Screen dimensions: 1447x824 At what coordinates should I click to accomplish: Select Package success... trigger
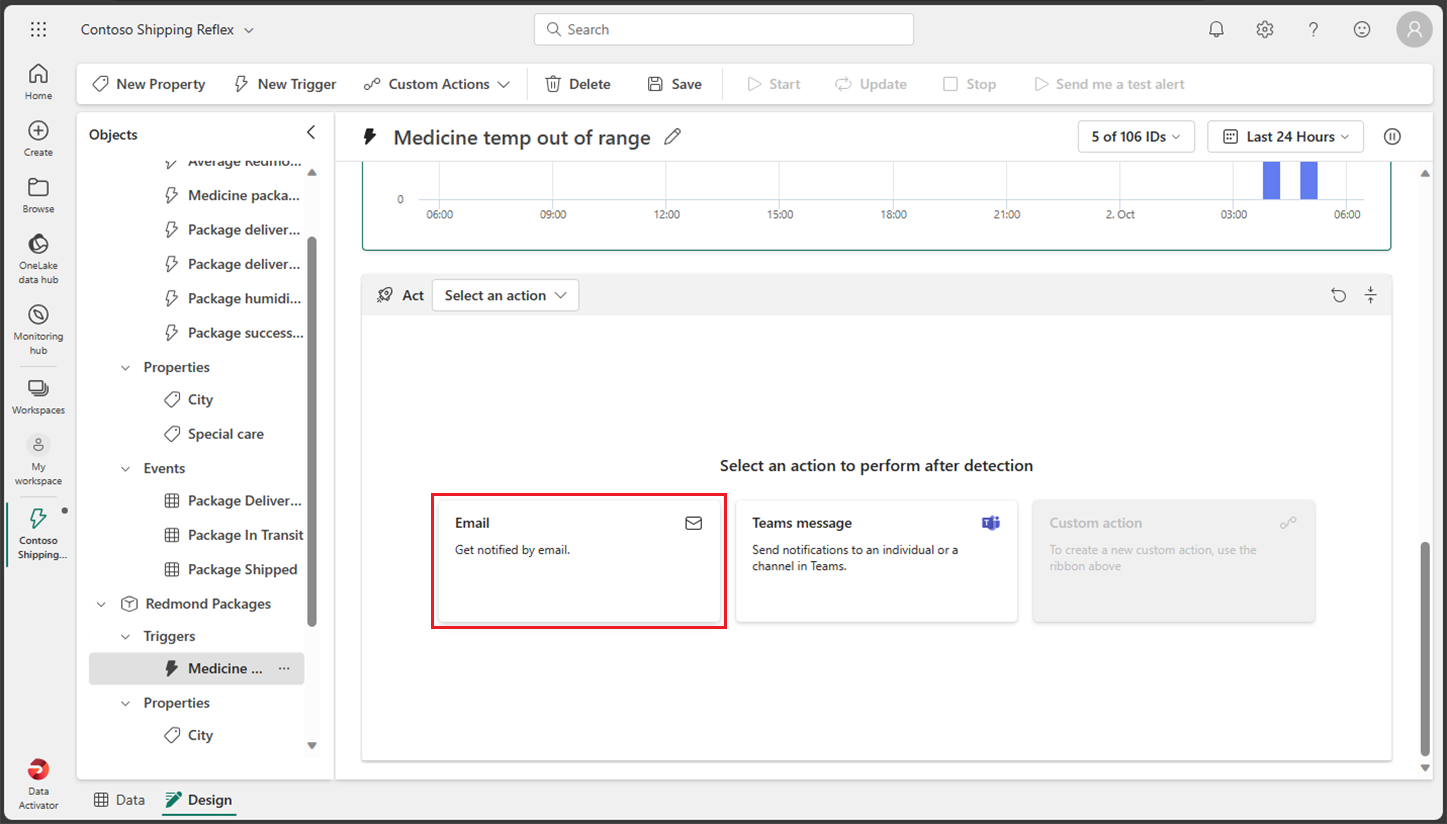(232, 333)
